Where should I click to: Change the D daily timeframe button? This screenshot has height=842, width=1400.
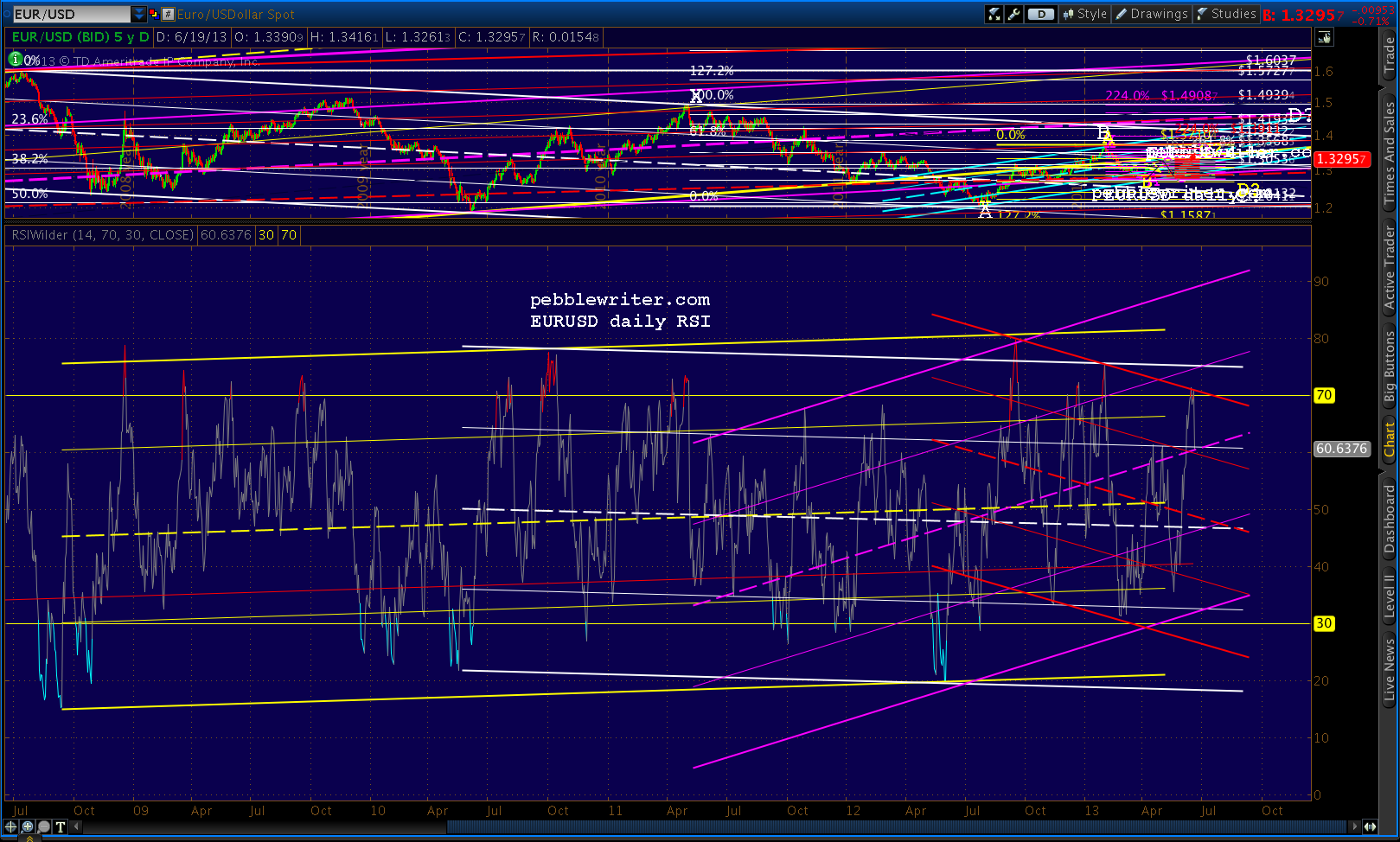1041,14
